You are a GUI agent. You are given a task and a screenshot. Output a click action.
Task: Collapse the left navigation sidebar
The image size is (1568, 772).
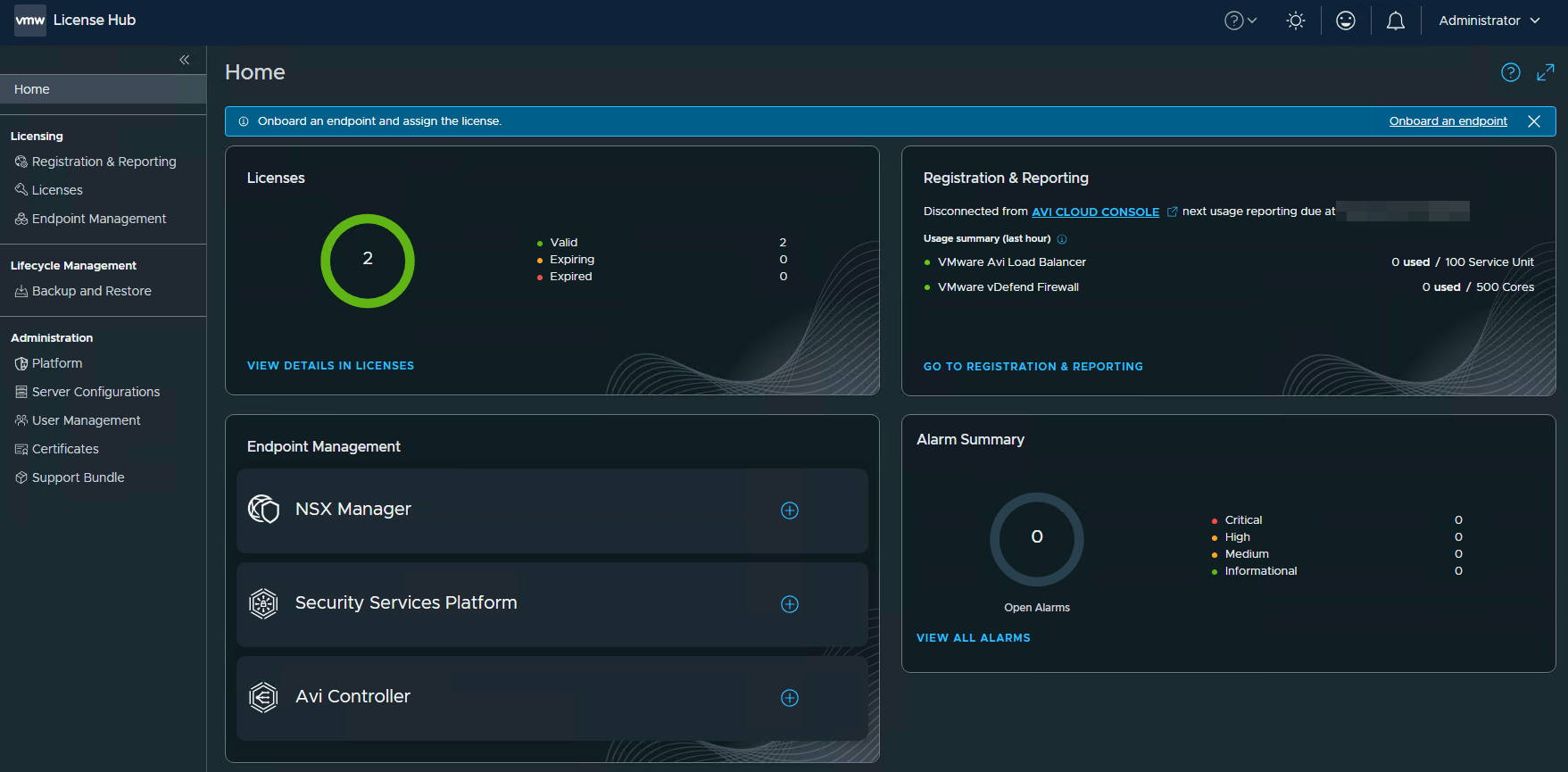point(185,60)
